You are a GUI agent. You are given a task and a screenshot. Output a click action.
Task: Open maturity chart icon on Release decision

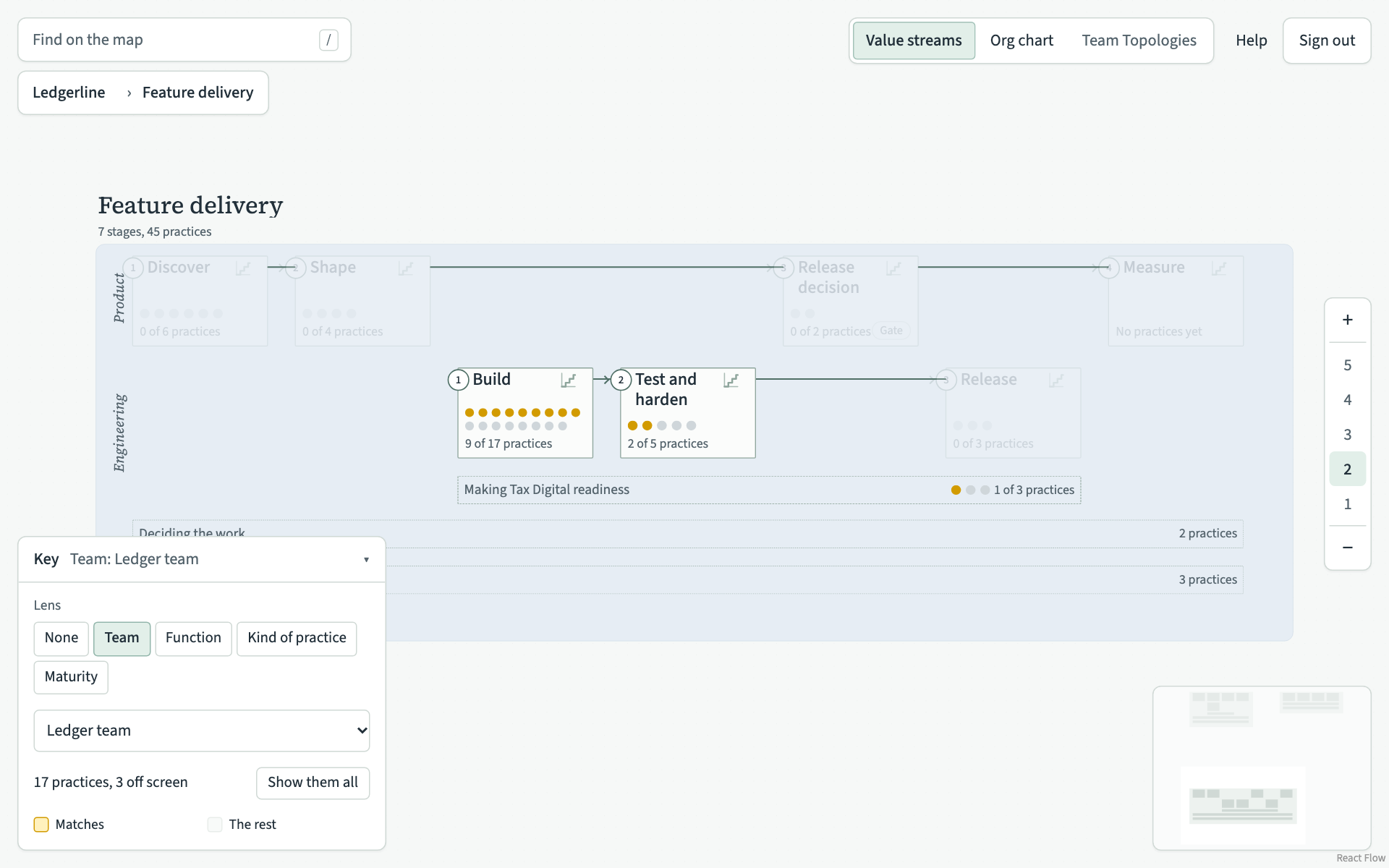click(894, 268)
